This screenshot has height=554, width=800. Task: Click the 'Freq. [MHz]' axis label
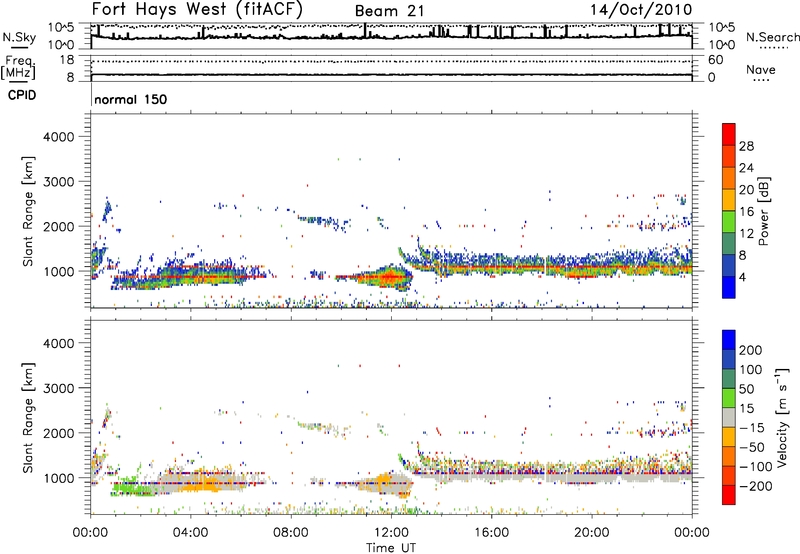pyautogui.click(x=18, y=68)
